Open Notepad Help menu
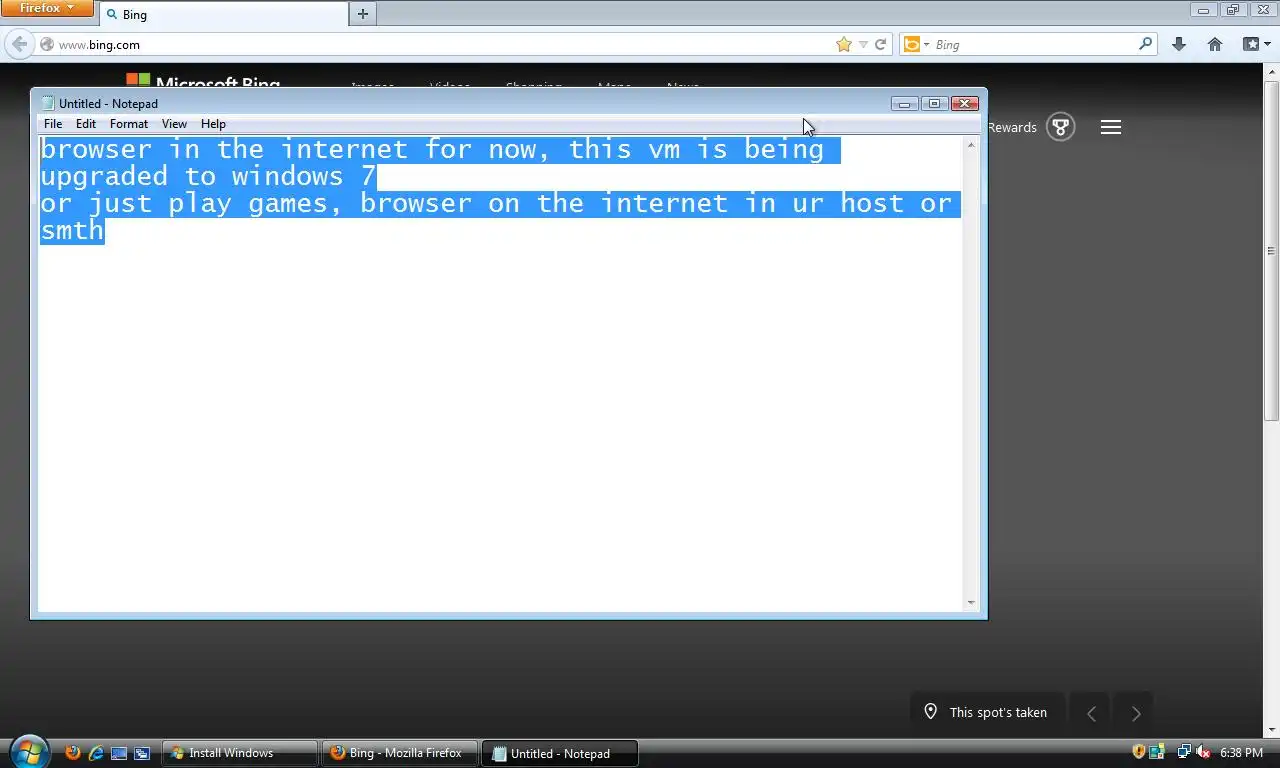 [x=213, y=124]
